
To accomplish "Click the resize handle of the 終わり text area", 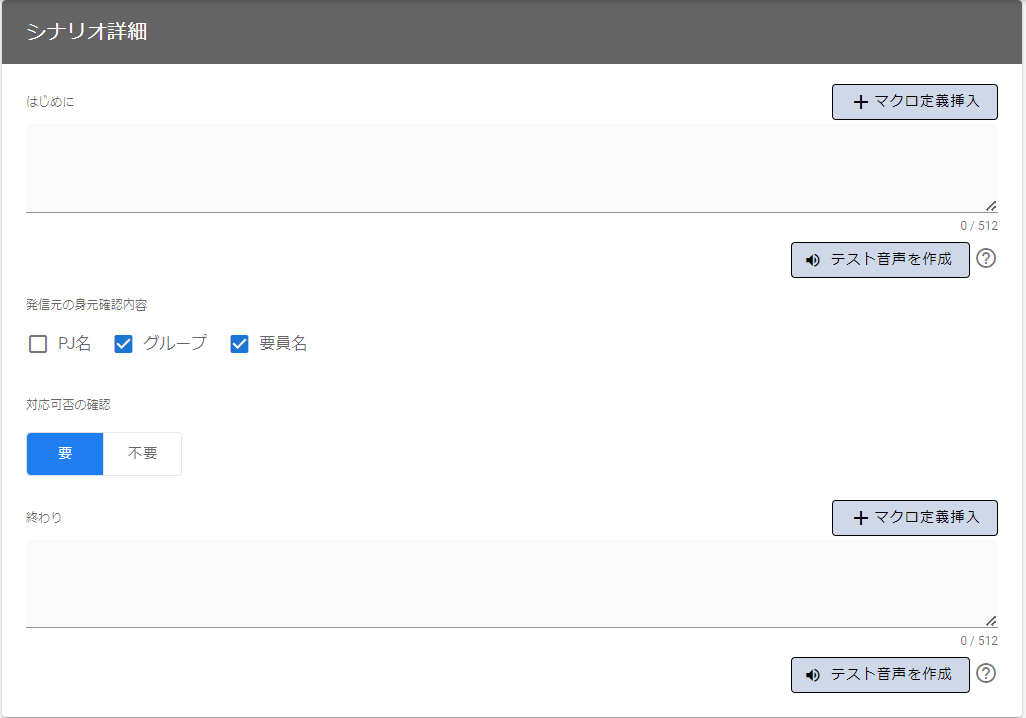I will tap(990, 620).
